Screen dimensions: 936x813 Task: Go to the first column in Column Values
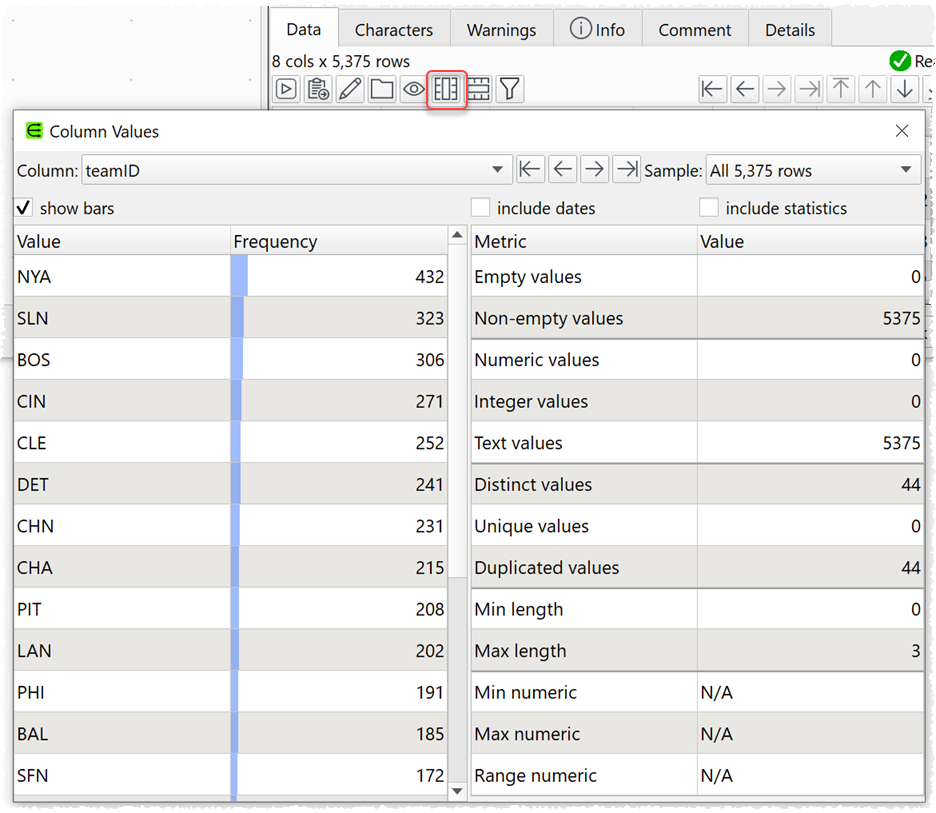530,170
